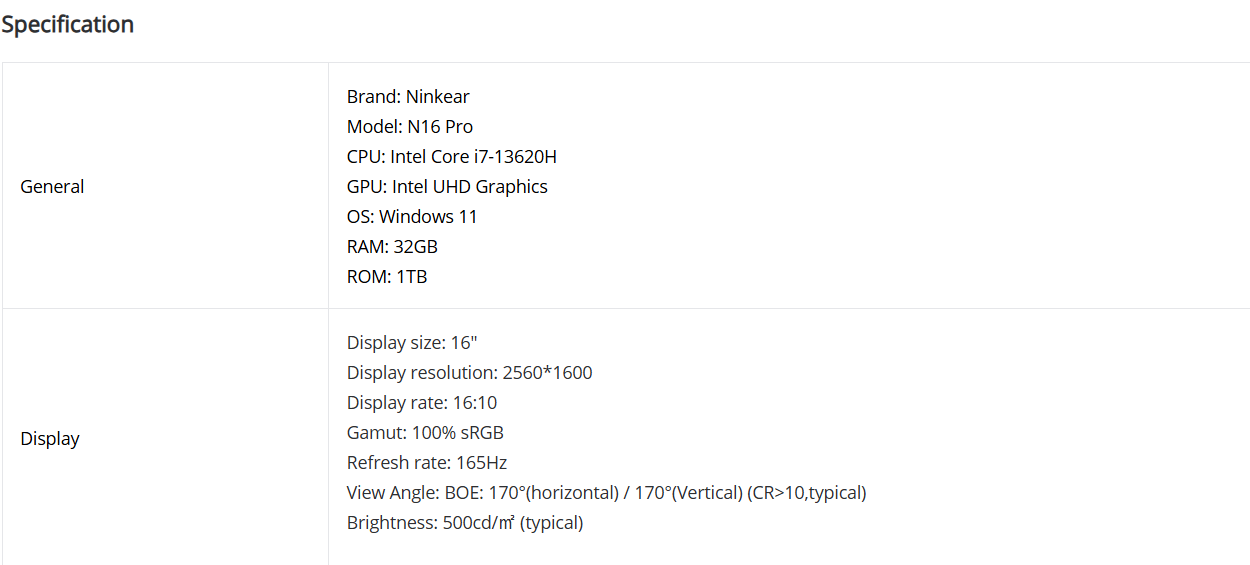Click the Display rate: 16:10 line
The image size is (1250, 565).
422,402
